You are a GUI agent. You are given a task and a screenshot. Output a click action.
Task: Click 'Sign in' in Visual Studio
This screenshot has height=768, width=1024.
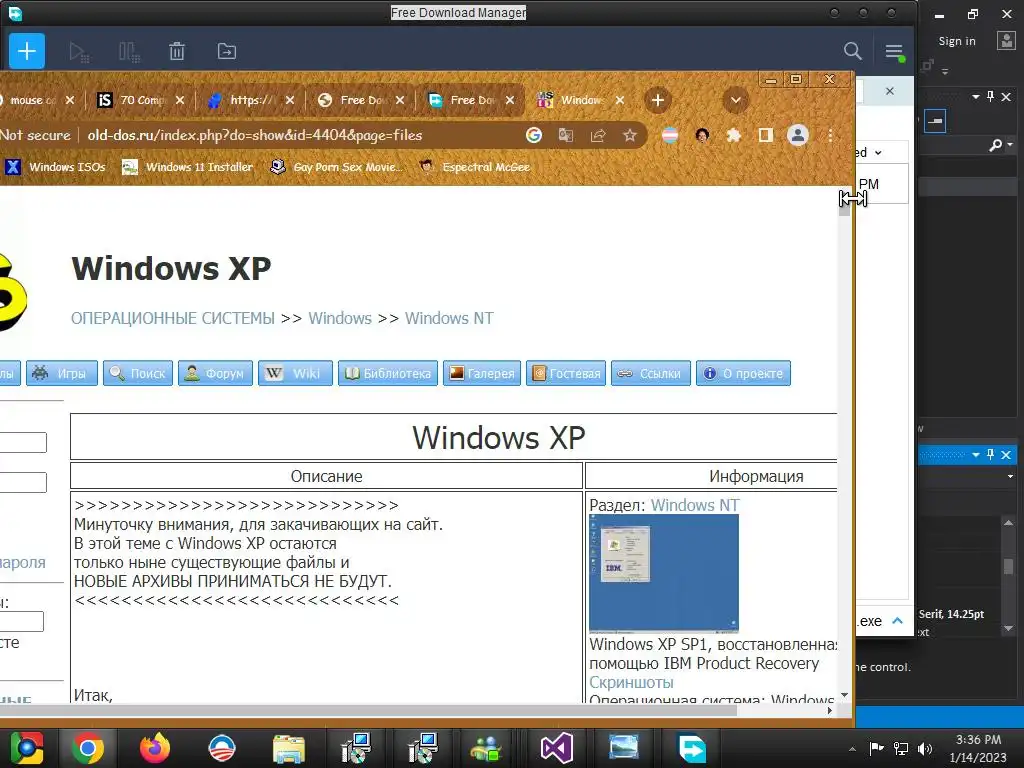coord(957,41)
